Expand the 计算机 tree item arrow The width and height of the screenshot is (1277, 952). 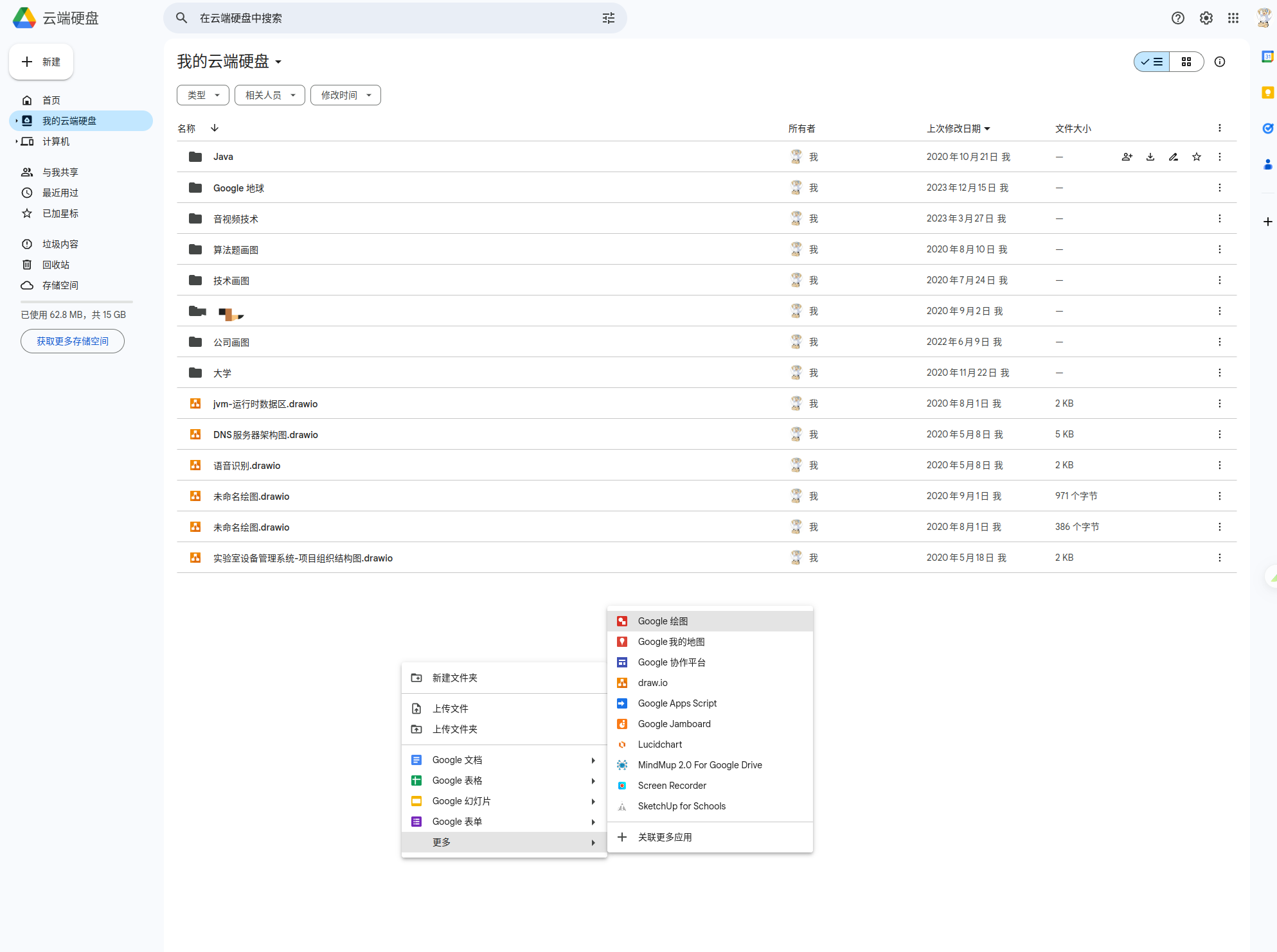[16, 141]
